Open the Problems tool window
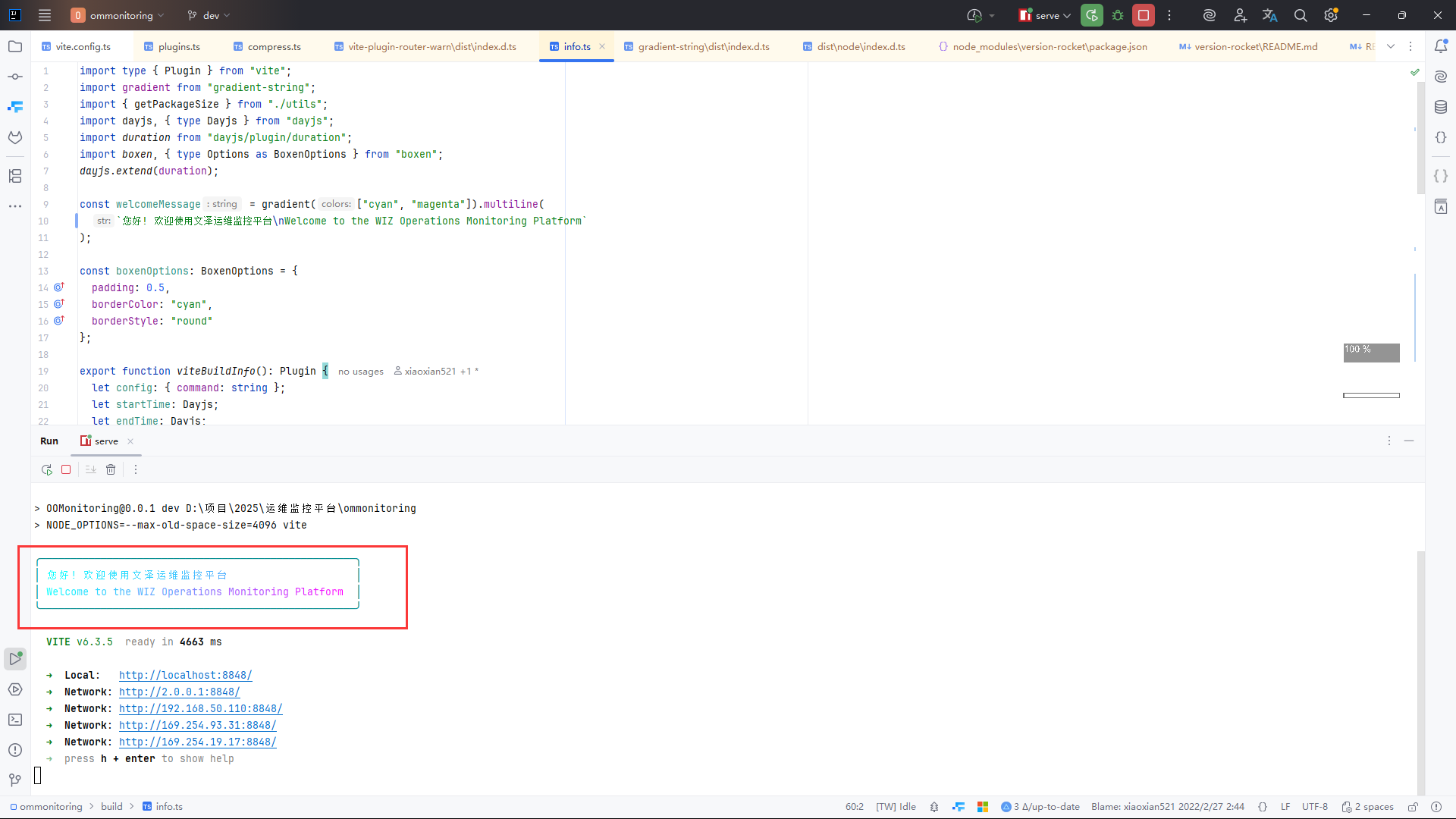The image size is (1456, 819). (15, 750)
